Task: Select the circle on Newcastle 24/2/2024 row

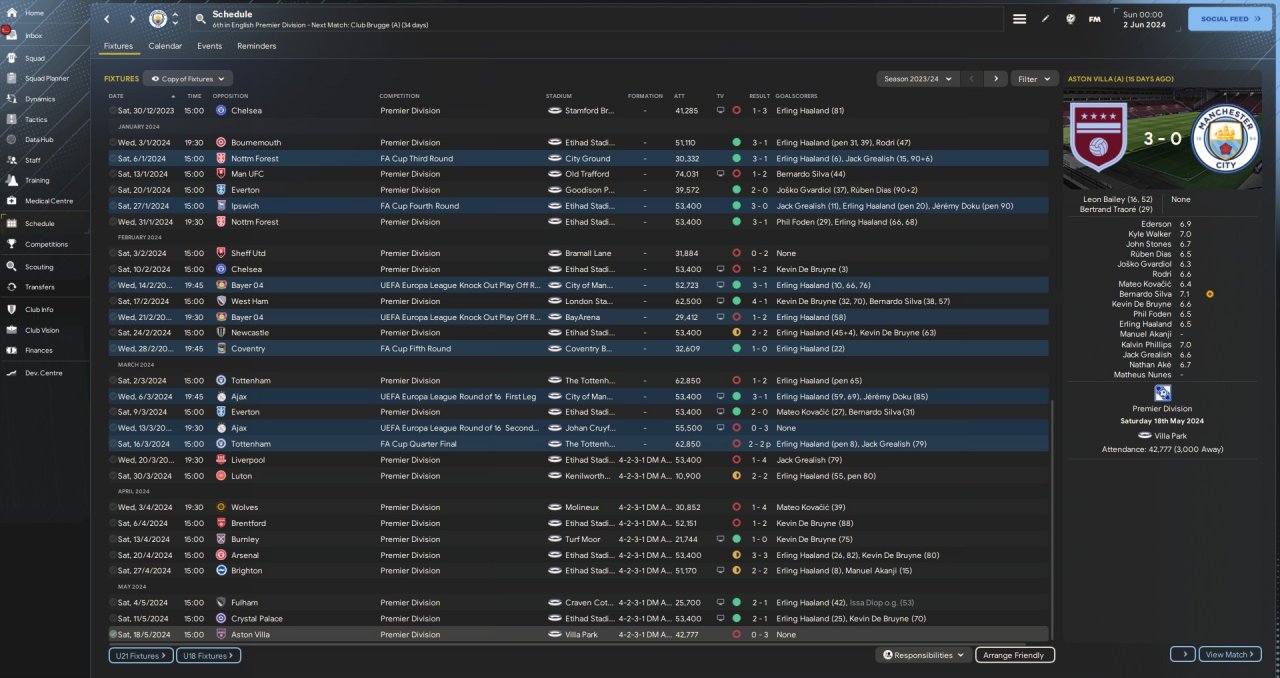Action: [x=113, y=332]
